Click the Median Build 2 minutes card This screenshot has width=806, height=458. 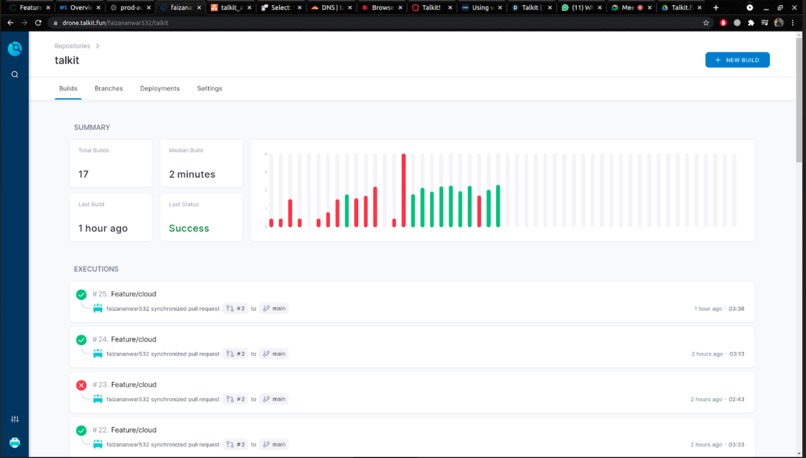coord(202,163)
